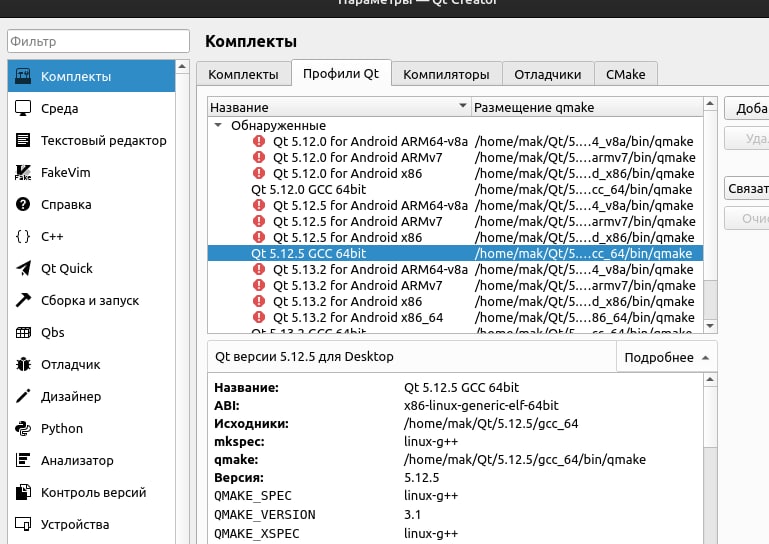Open Отладчик bug icon
This screenshot has width=769, height=544.
[23, 364]
